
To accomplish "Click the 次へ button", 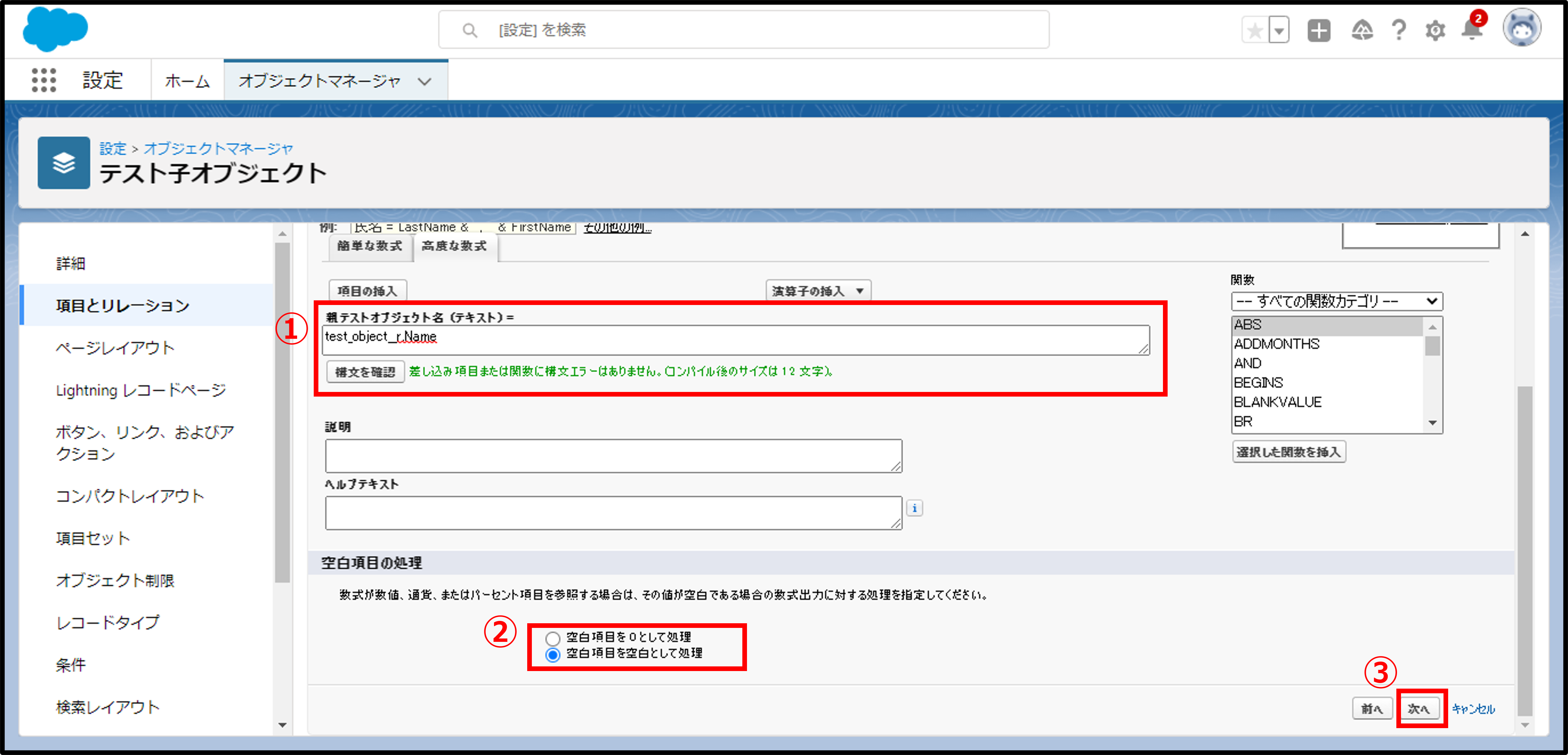I will click(1419, 709).
